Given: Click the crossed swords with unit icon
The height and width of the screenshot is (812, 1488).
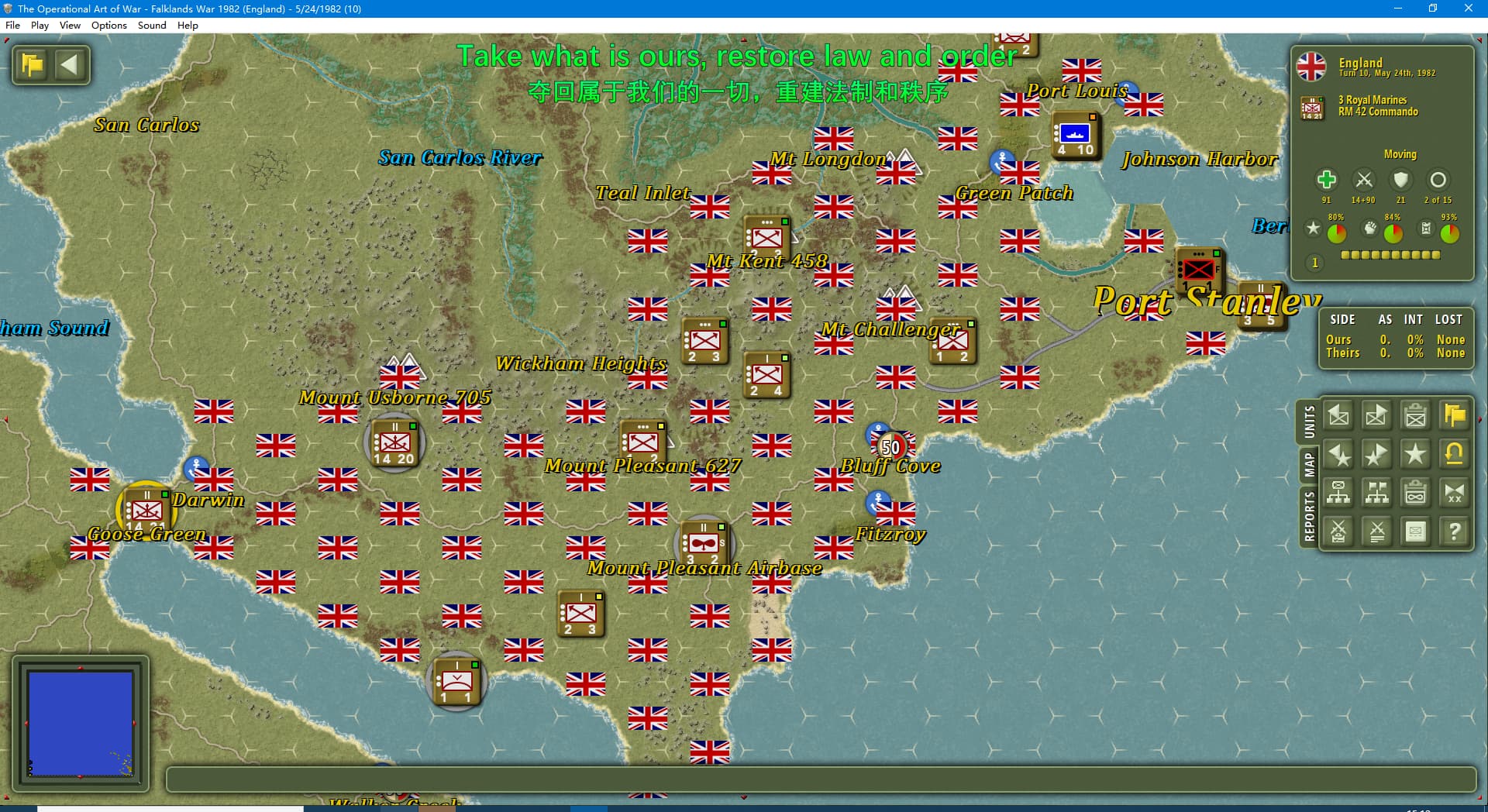Looking at the screenshot, I should 1338,532.
